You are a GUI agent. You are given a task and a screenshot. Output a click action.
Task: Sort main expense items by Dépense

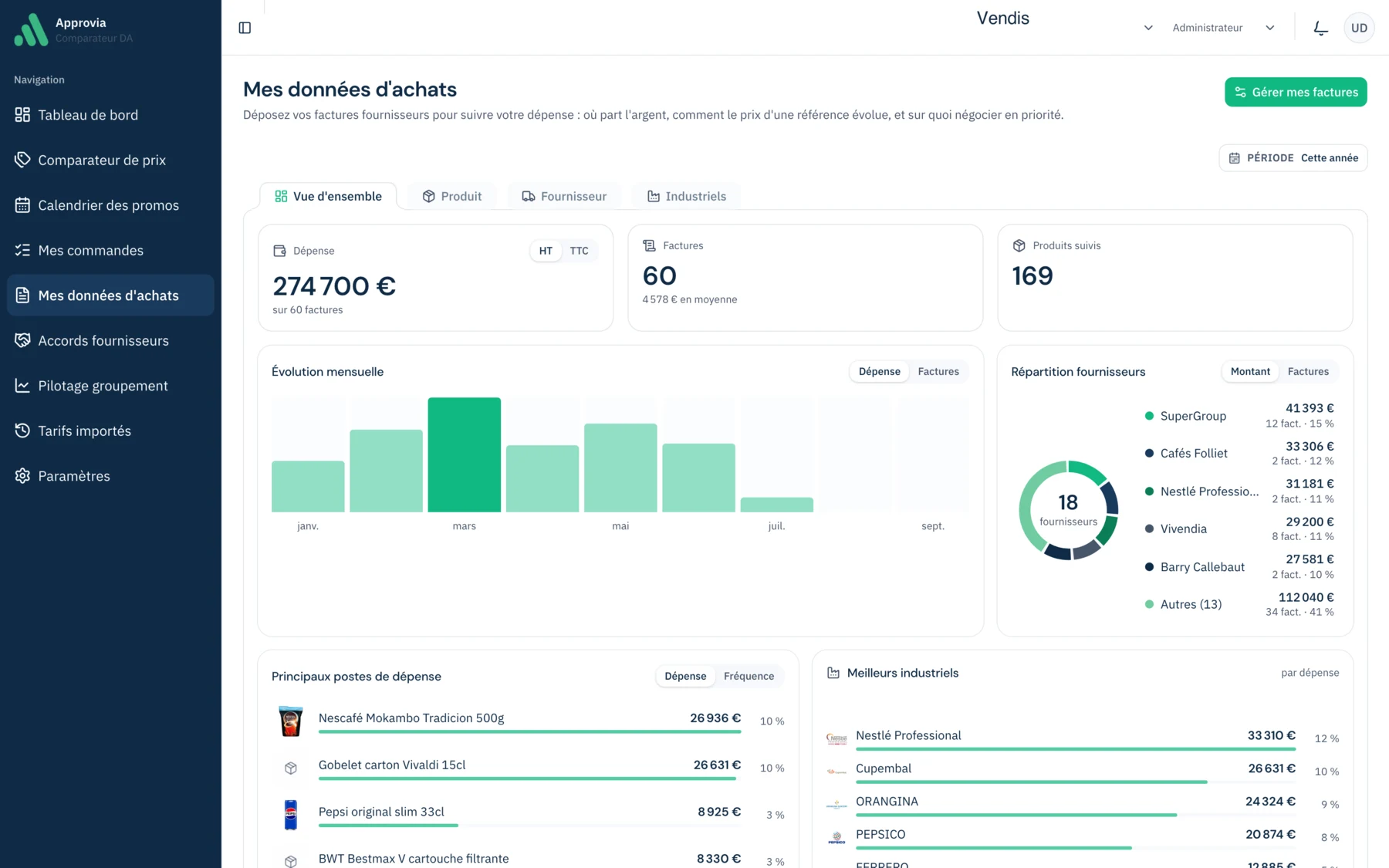(x=685, y=677)
